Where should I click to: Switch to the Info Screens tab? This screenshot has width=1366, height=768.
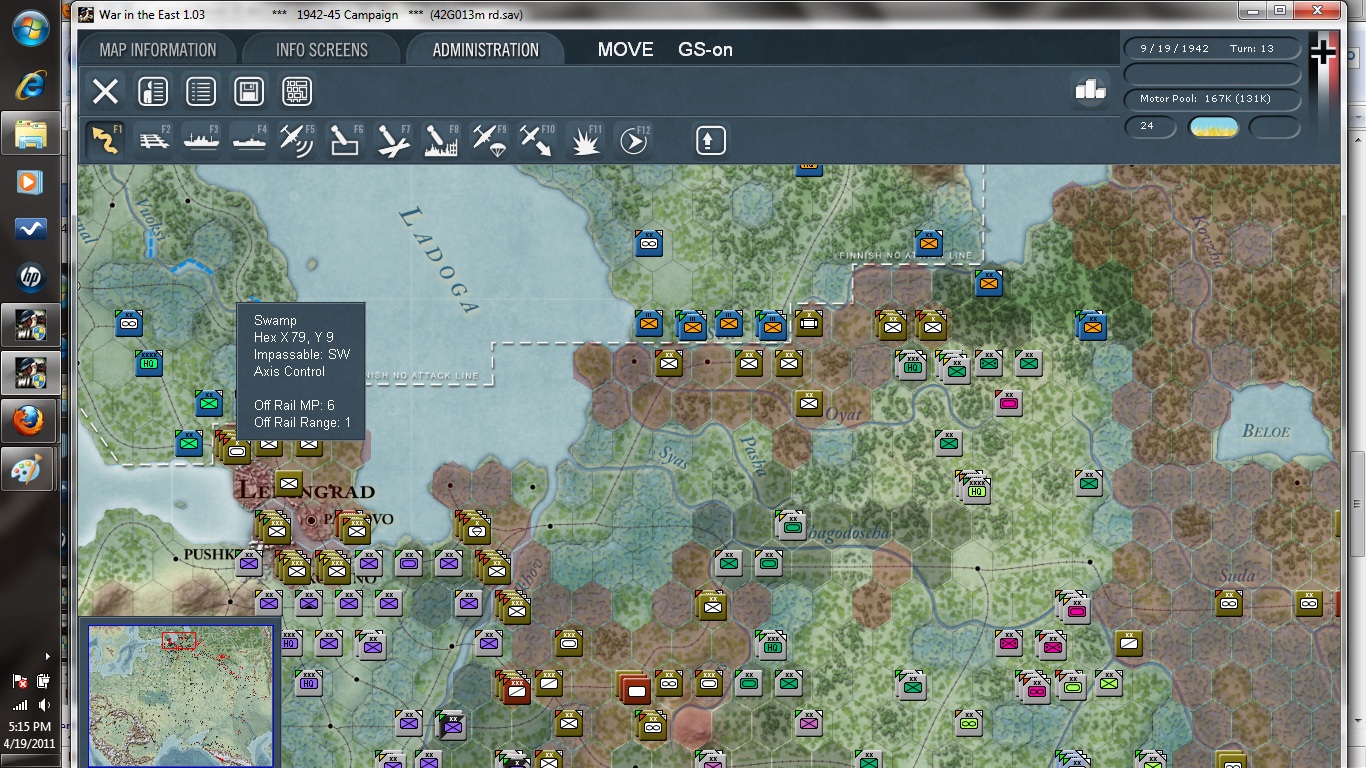pyautogui.click(x=322, y=50)
